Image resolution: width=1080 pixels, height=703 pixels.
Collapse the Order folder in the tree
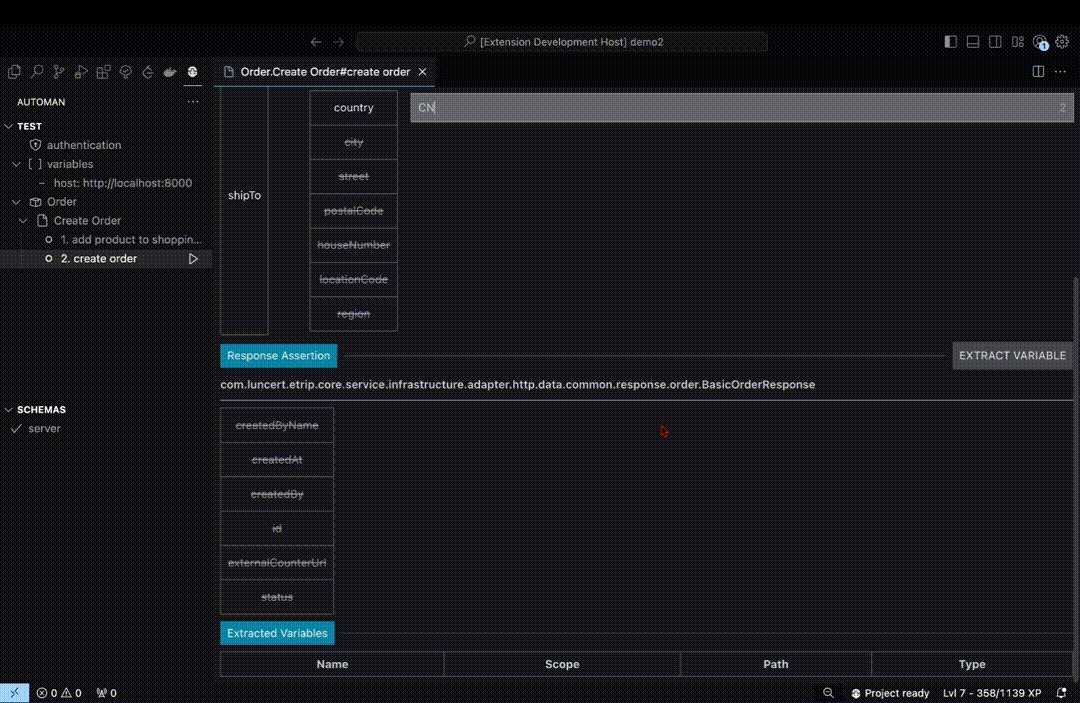16,201
